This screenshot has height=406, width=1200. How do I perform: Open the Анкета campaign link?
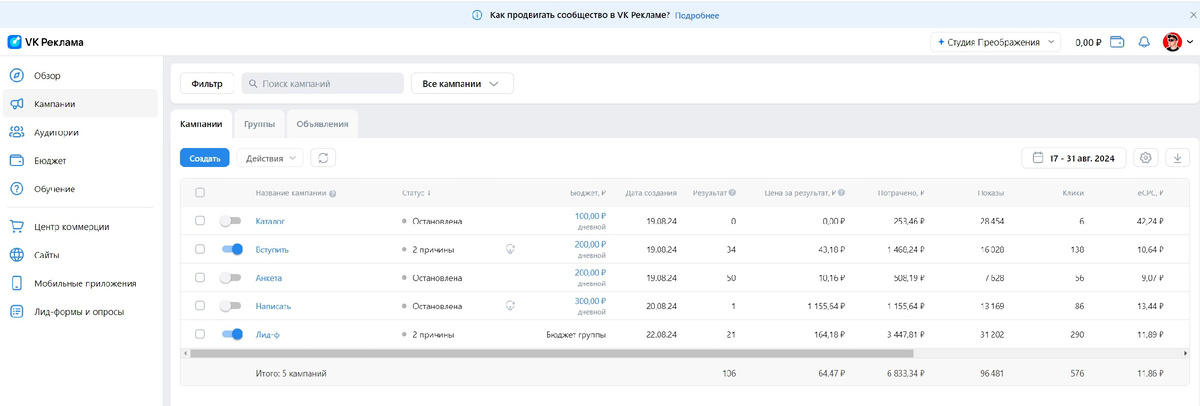click(x=269, y=277)
